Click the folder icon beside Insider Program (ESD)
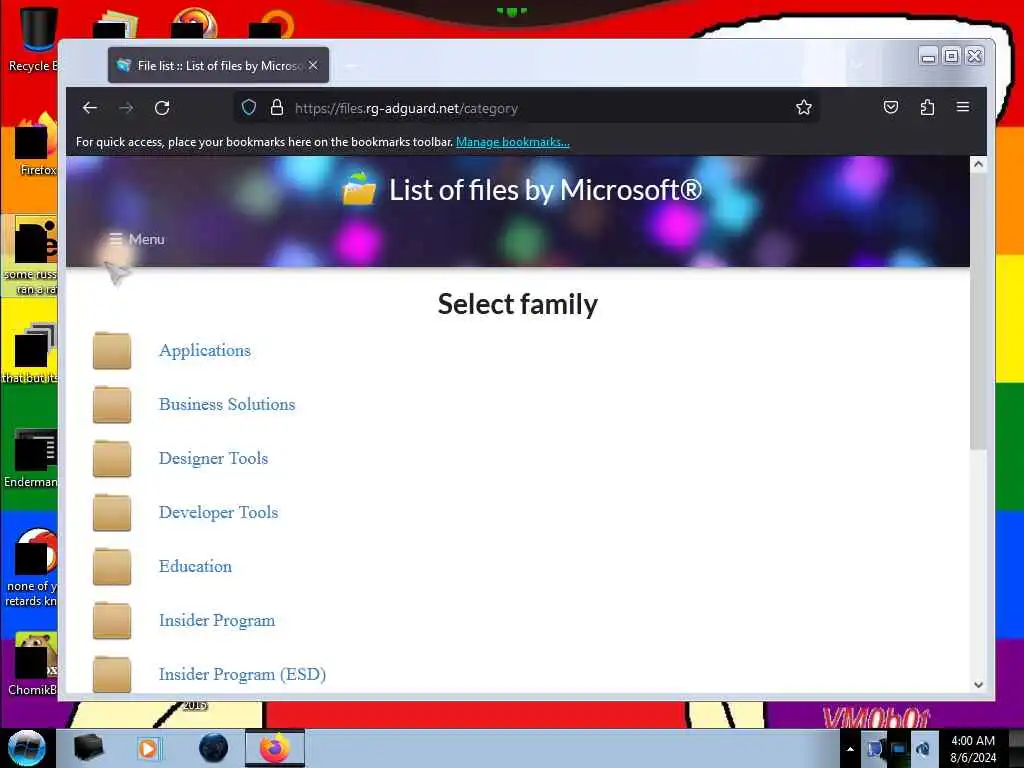The height and width of the screenshot is (768, 1024). point(112,674)
